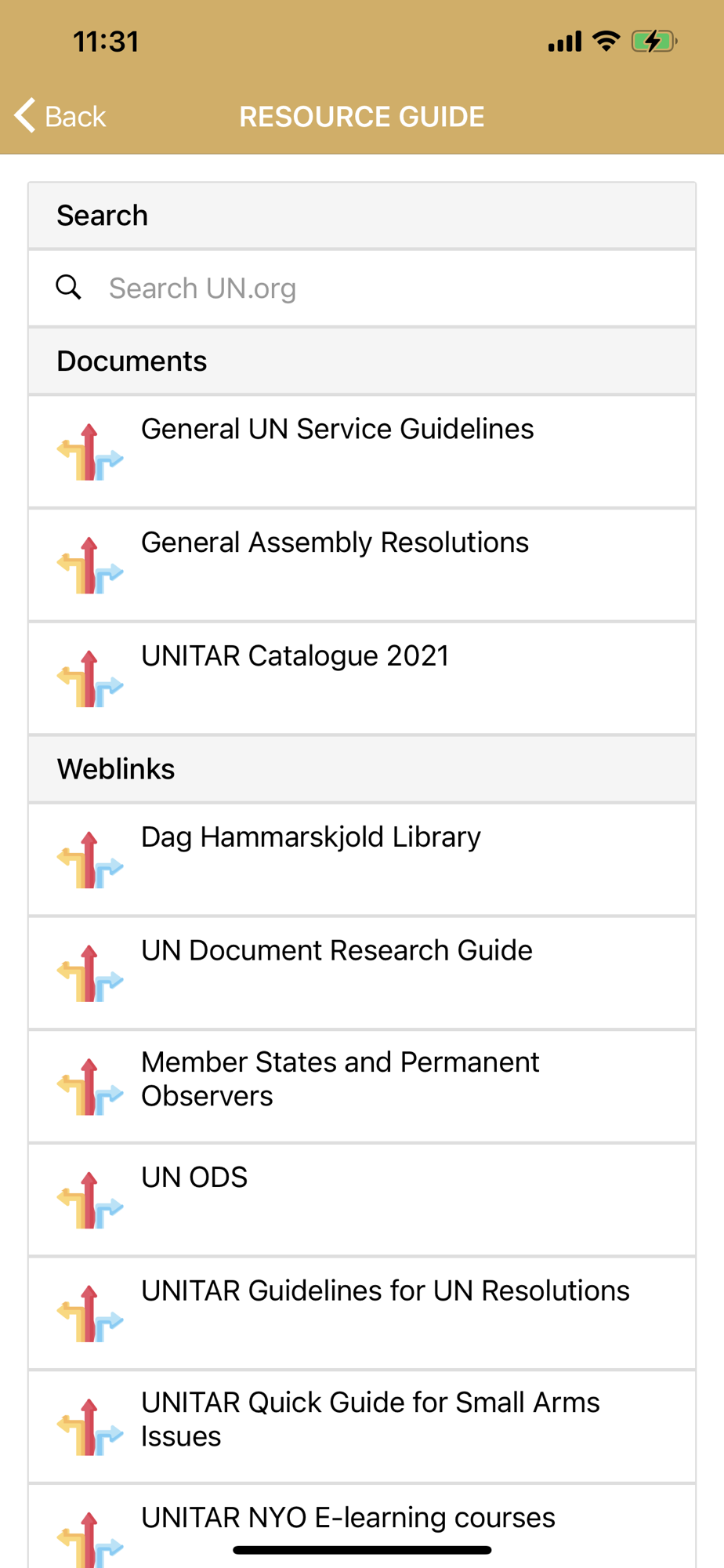Click the arrows icon beside Member States entry
The width and height of the screenshot is (724, 1568).
(x=90, y=1087)
